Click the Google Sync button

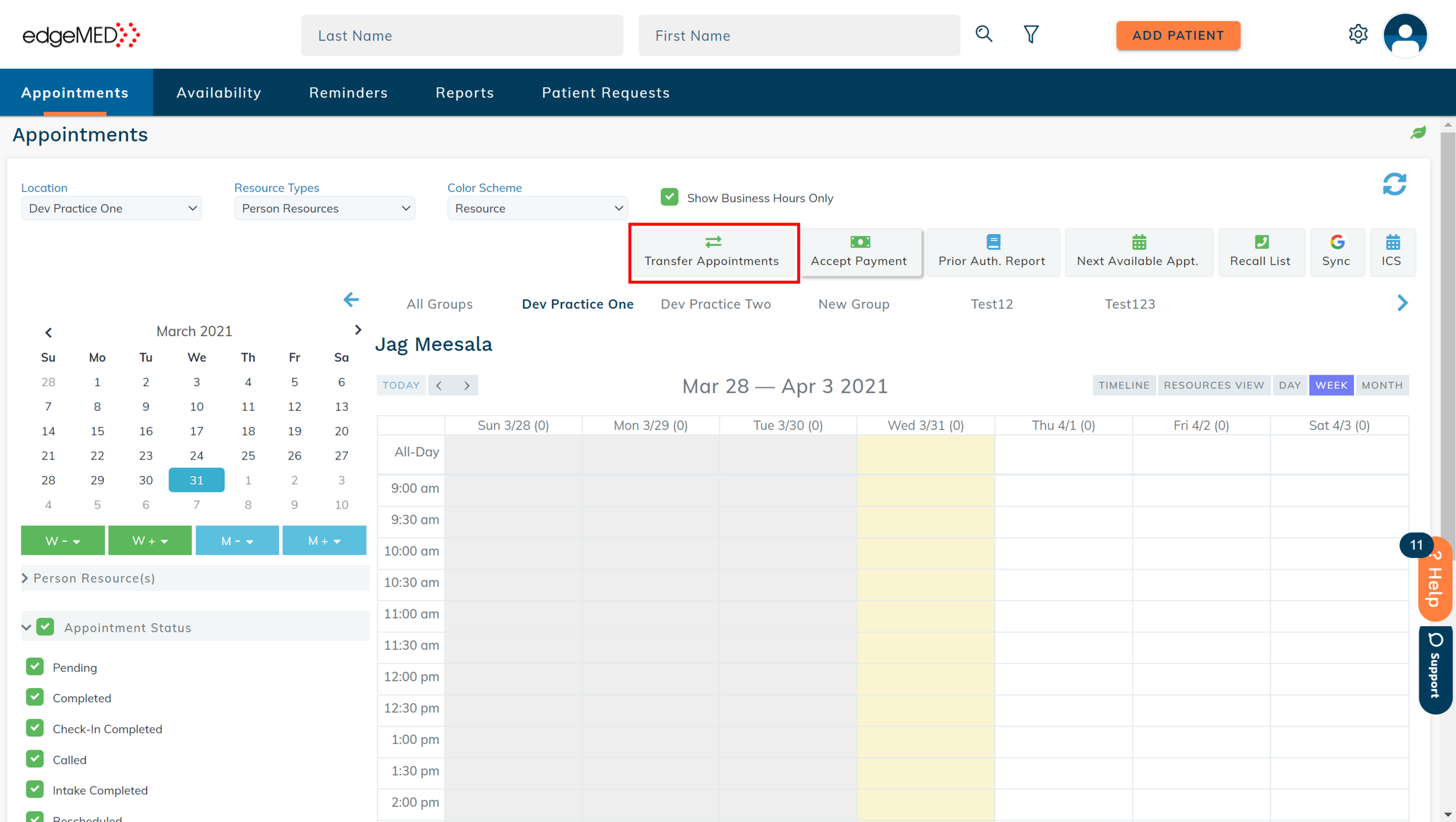point(1336,252)
